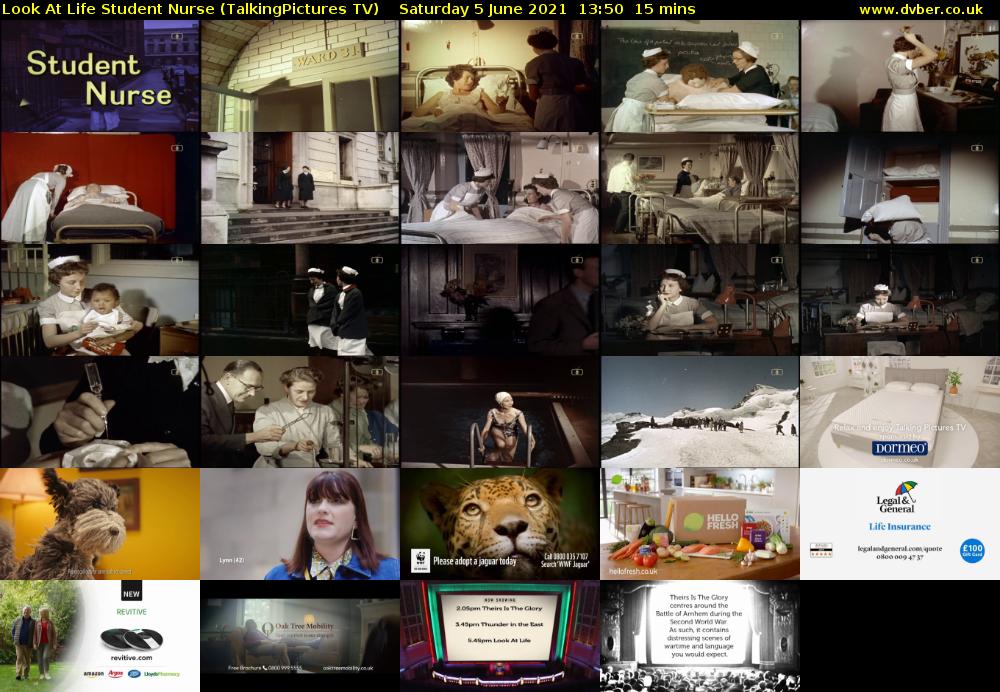This screenshot has width=1000, height=692.
Task: Open the Legal & General Life Insurance thumbnail
Action: point(900,524)
